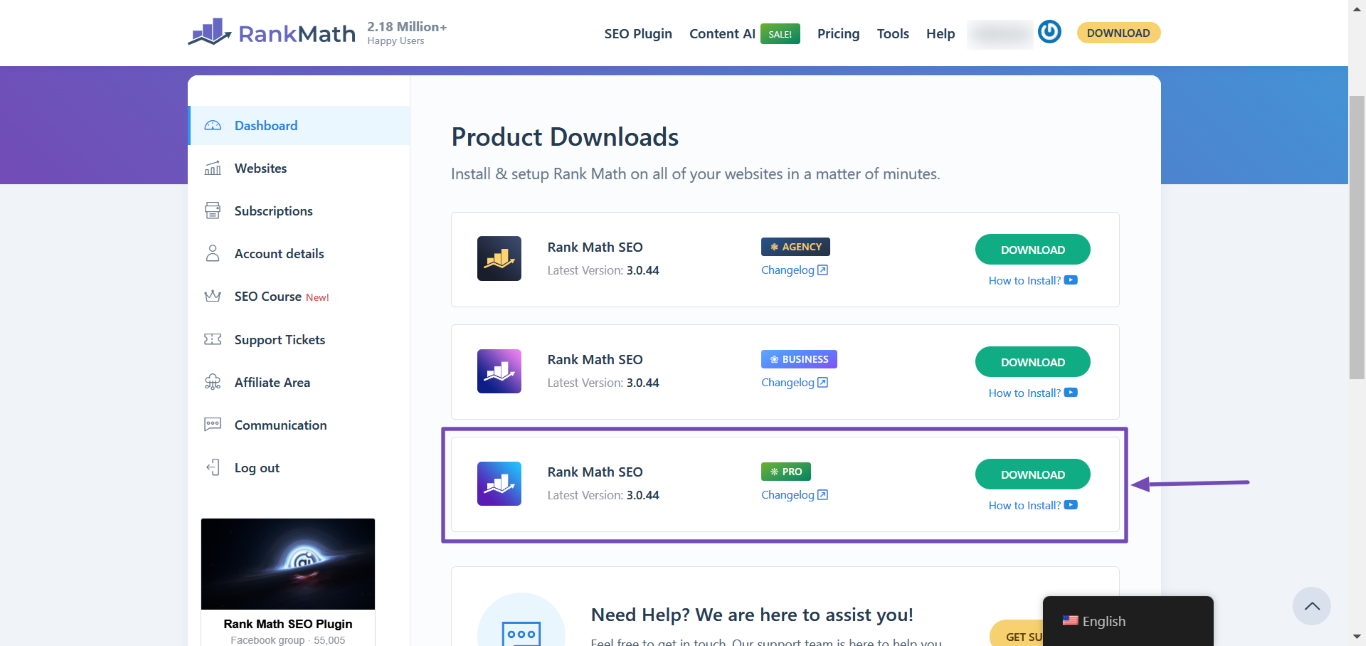
Task: Open How to Install for Pro
Action: (x=1024, y=506)
